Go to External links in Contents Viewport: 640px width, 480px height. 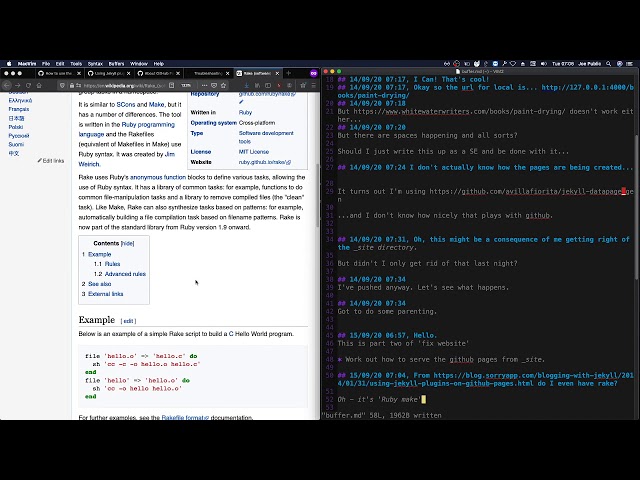[x=106, y=294]
